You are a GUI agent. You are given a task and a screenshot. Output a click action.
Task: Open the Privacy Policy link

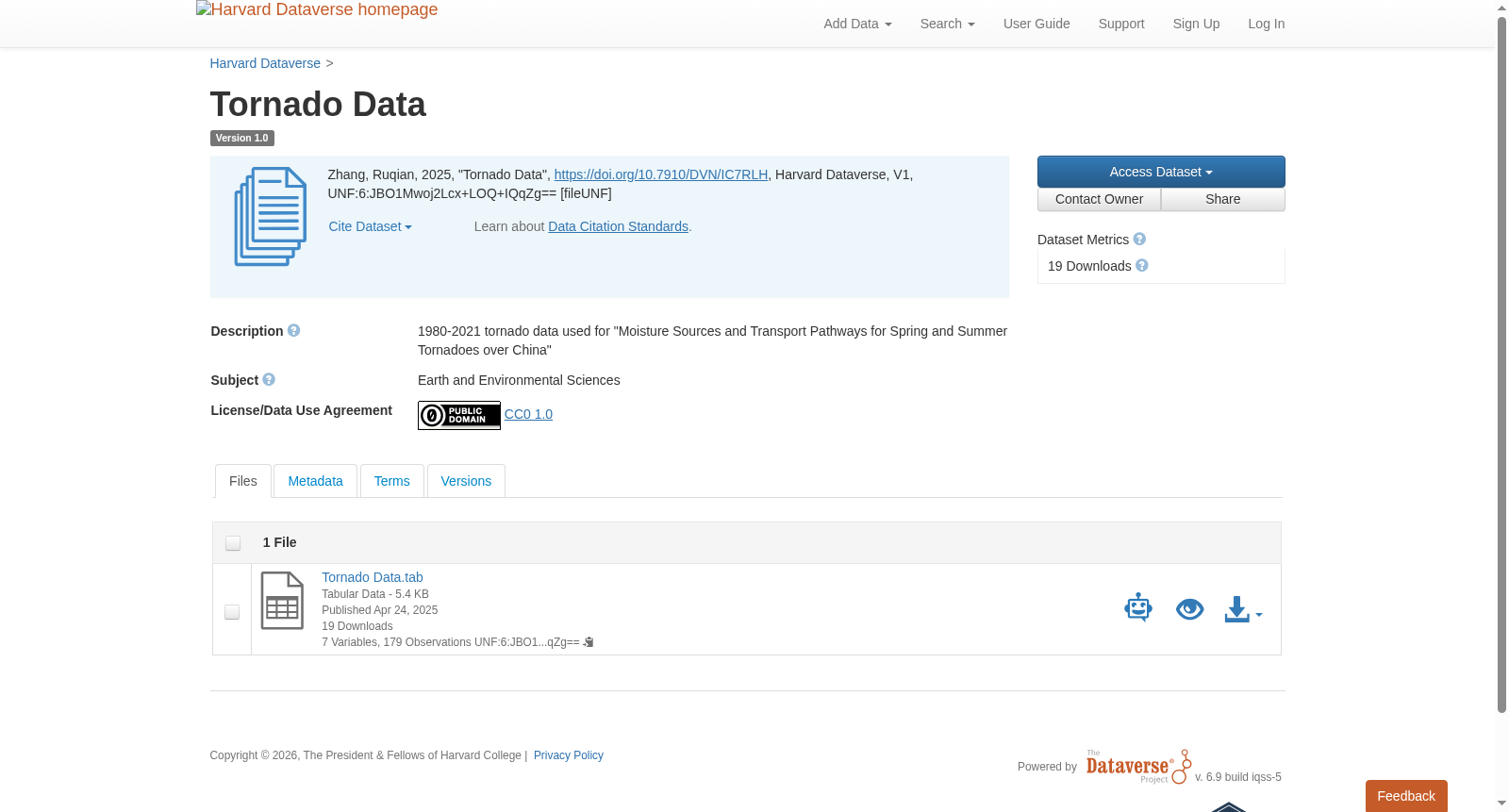click(x=569, y=755)
